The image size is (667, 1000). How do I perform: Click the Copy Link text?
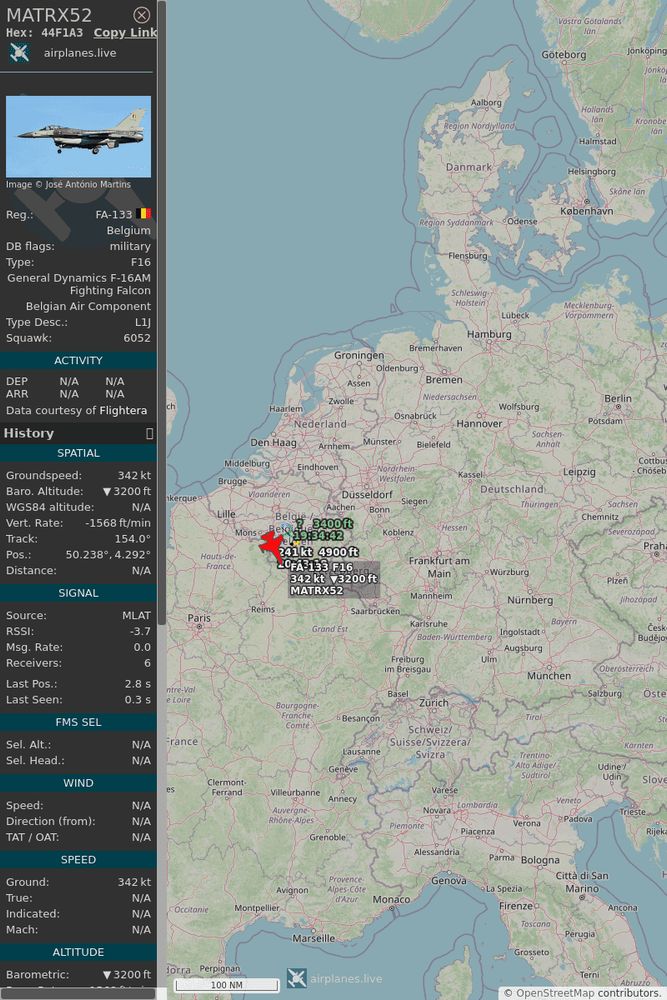125,33
